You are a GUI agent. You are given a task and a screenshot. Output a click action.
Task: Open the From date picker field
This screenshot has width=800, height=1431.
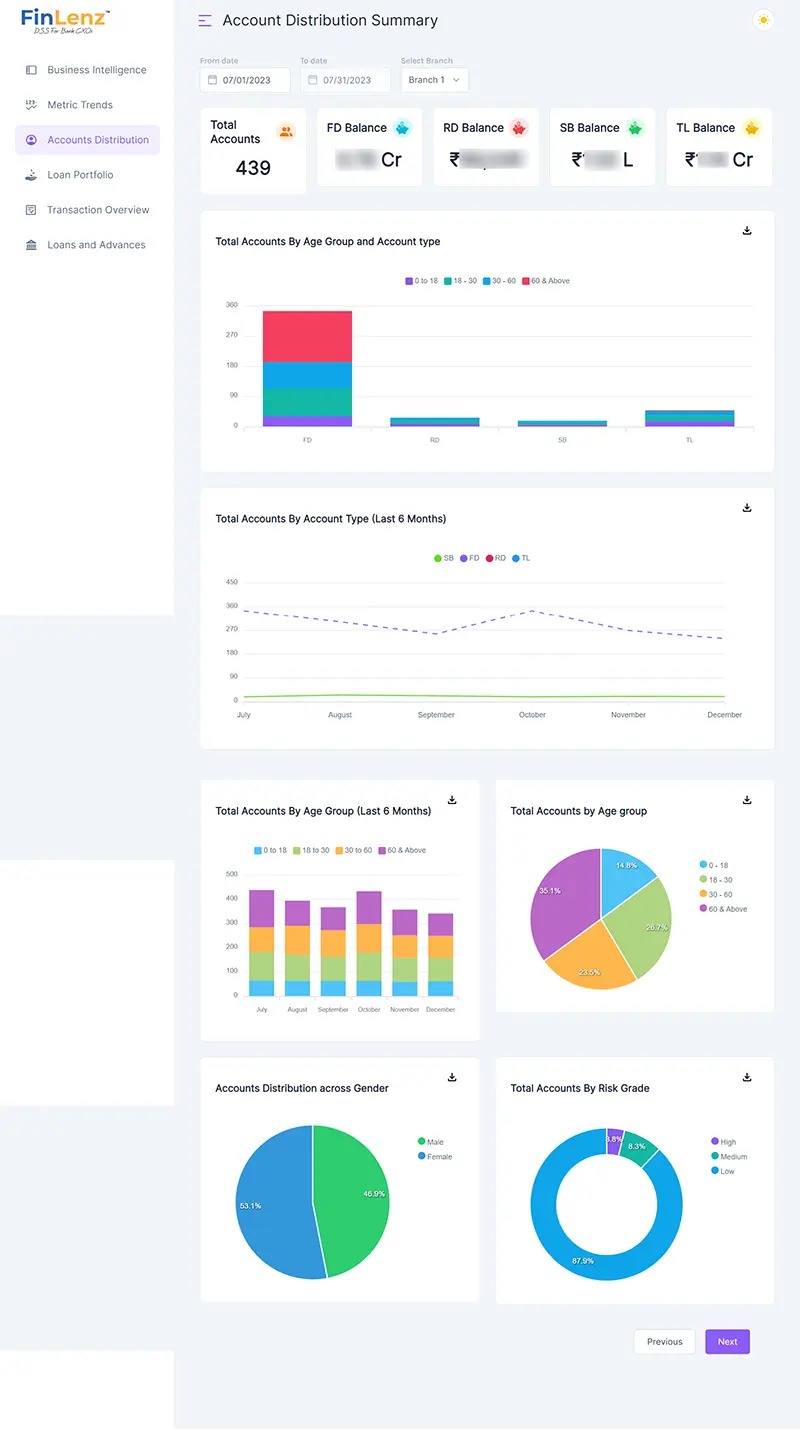[245, 80]
